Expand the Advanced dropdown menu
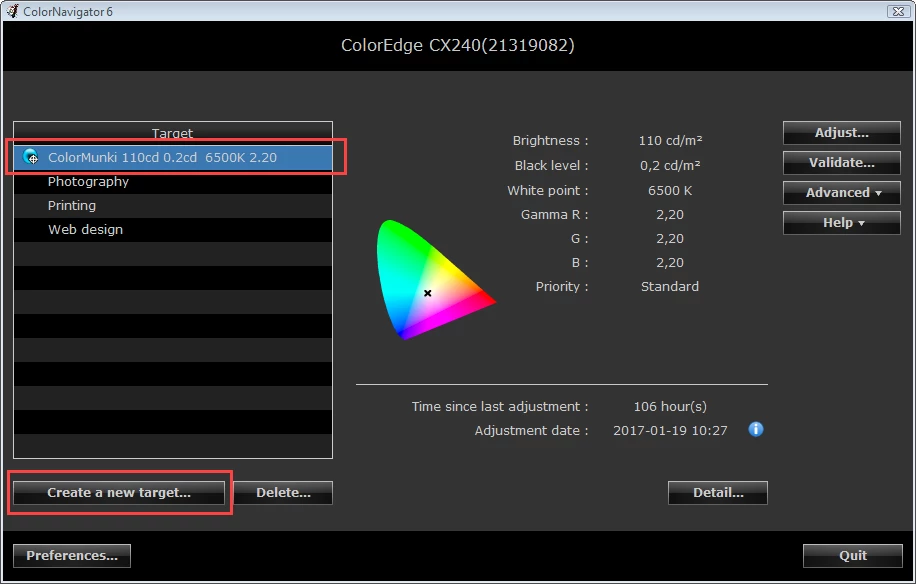The height and width of the screenshot is (584, 916). point(842,193)
